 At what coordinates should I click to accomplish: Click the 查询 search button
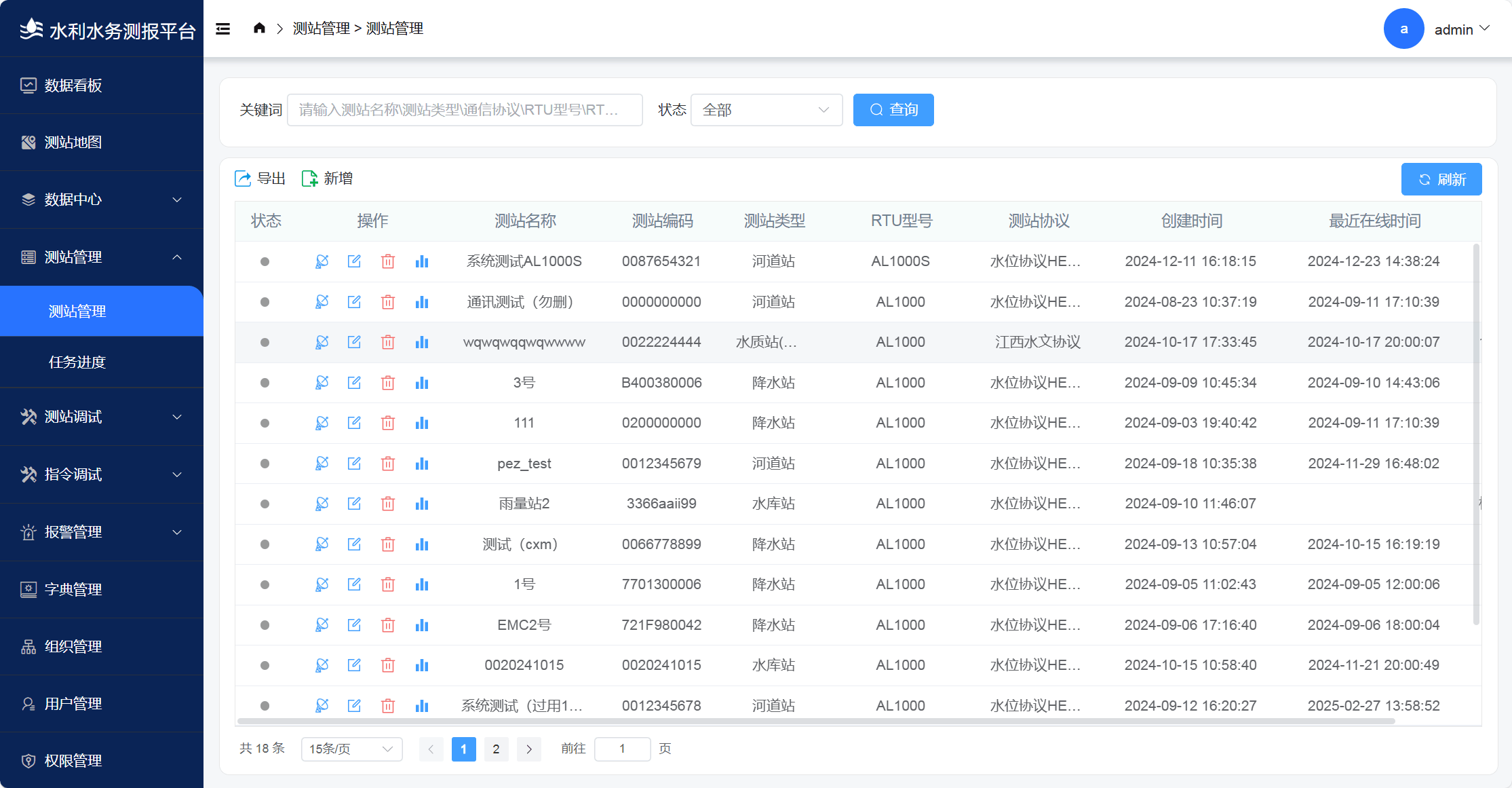(893, 110)
